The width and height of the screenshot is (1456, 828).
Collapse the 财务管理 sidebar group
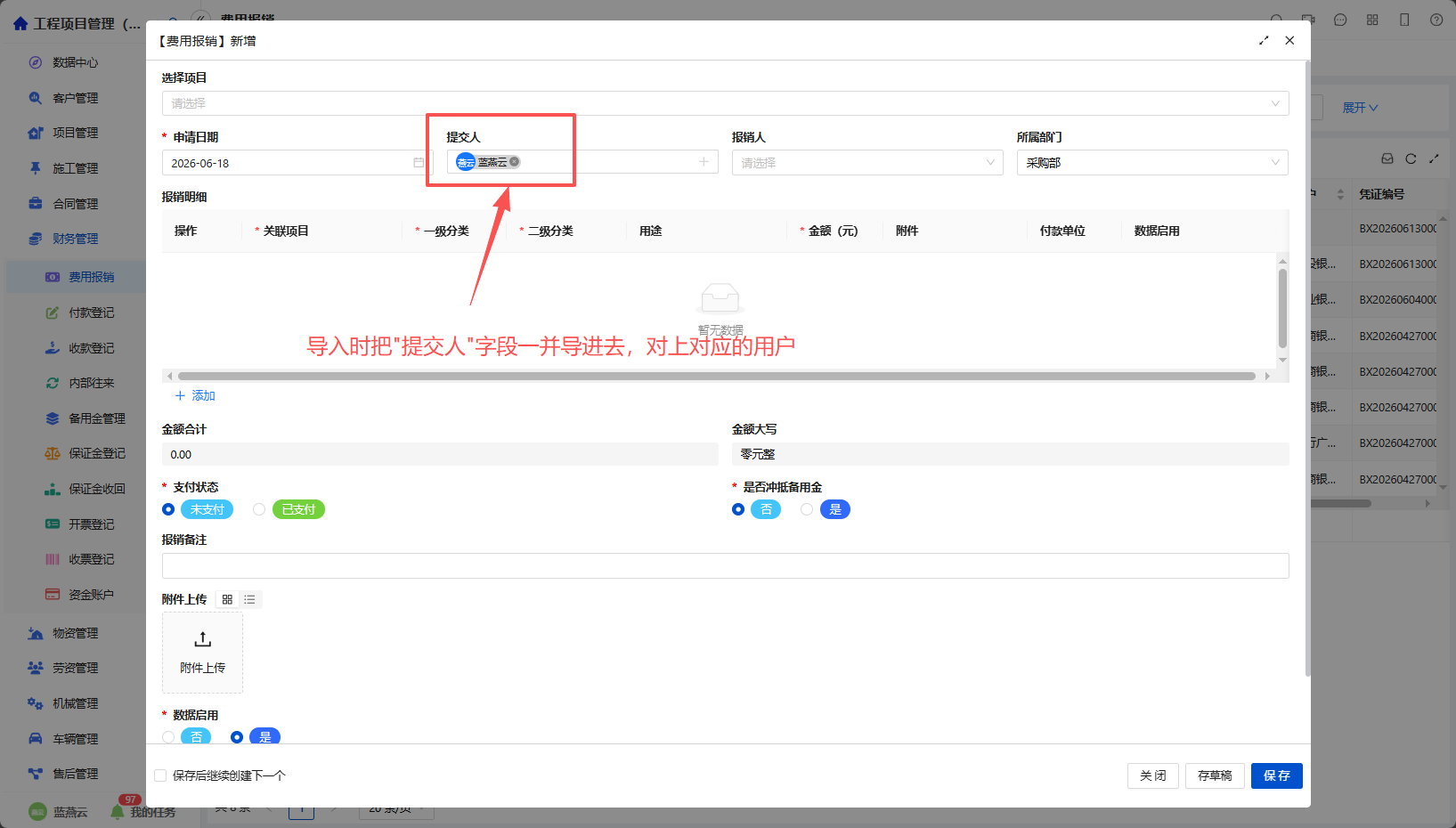(75, 239)
